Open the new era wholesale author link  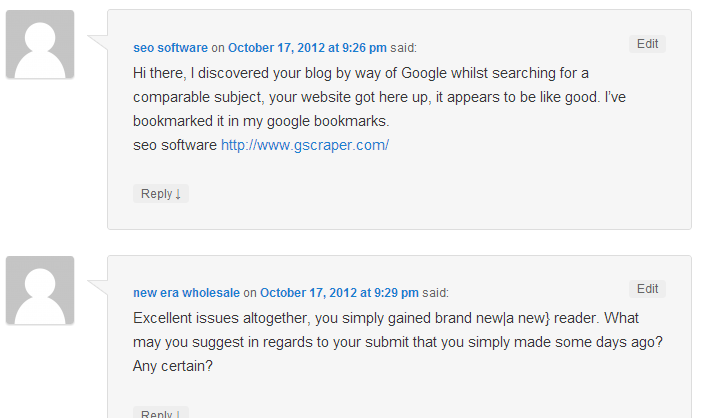tap(186, 293)
